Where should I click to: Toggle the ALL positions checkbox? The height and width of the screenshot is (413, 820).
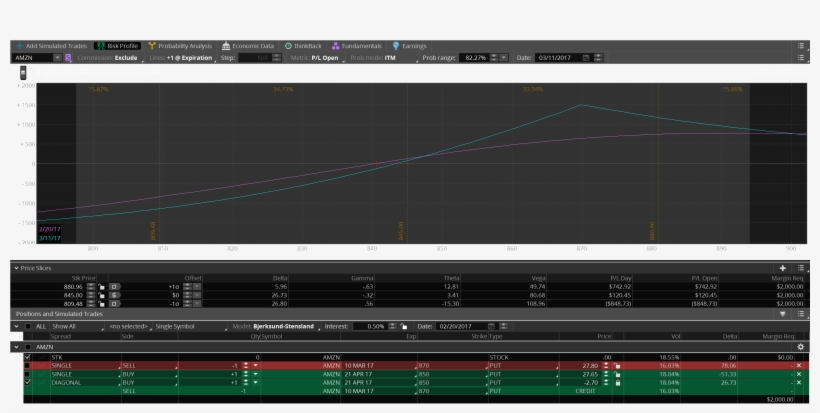pos(28,326)
